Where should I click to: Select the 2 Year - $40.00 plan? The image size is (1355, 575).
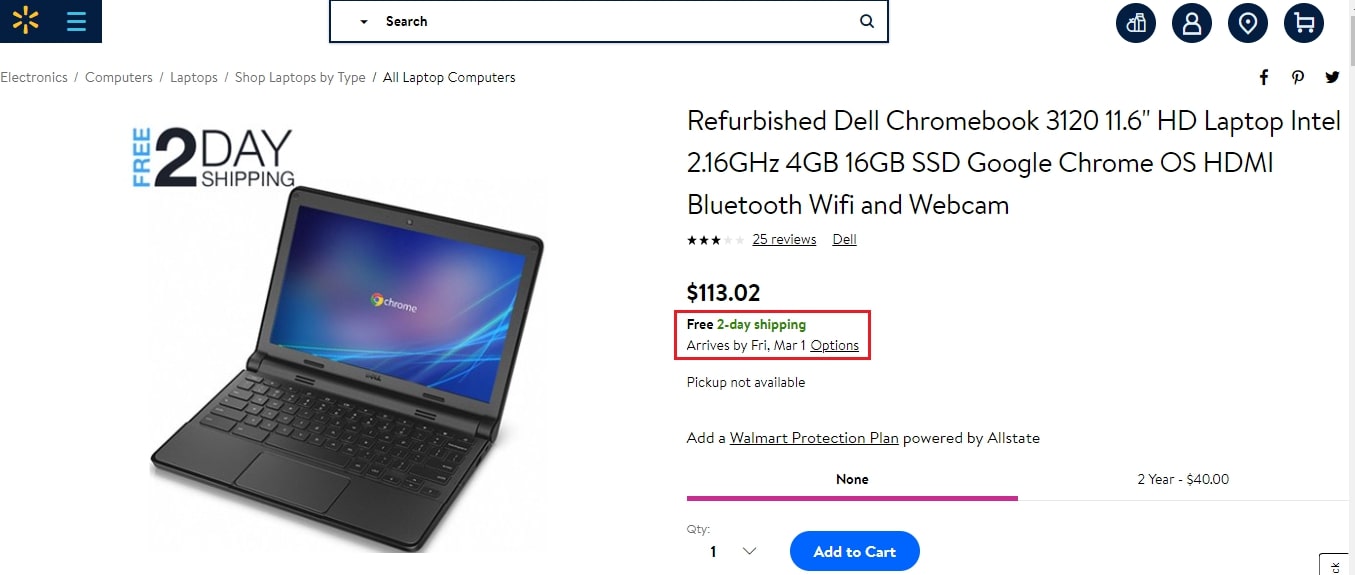tap(1183, 479)
